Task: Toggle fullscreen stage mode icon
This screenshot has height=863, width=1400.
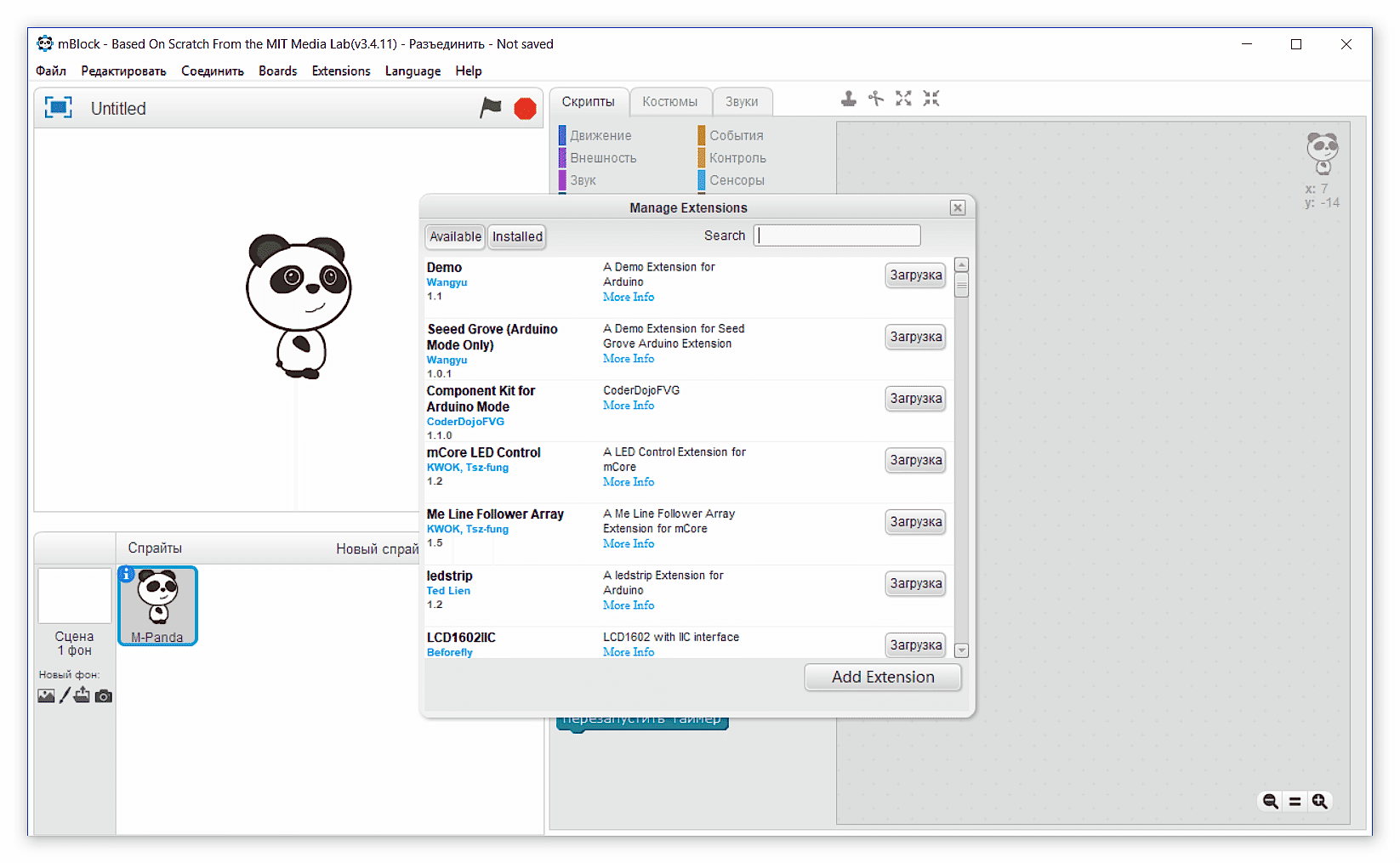Action: (x=58, y=108)
